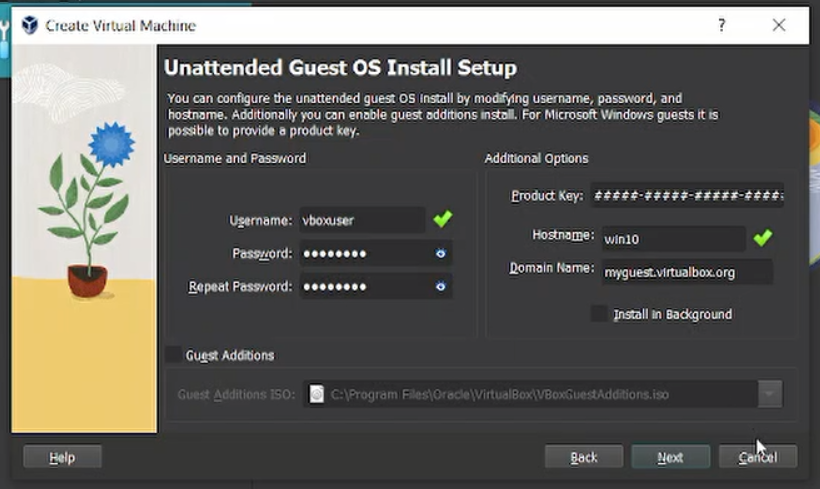Viewport: 820px width, 489px height.
Task: Click the ISO disc icon in Guest Additions field
Action: click(x=317, y=394)
